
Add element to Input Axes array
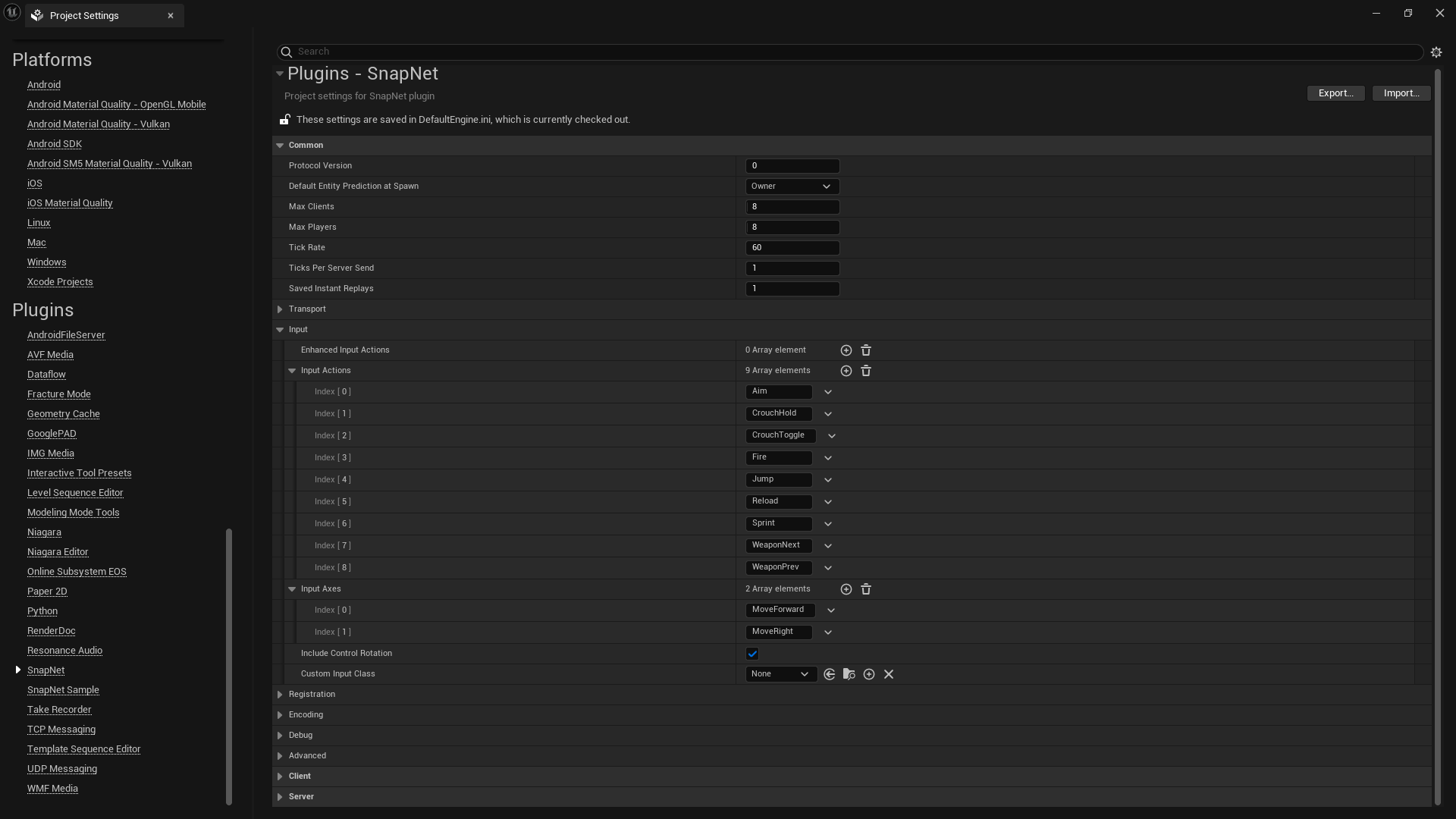coord(846,589)
